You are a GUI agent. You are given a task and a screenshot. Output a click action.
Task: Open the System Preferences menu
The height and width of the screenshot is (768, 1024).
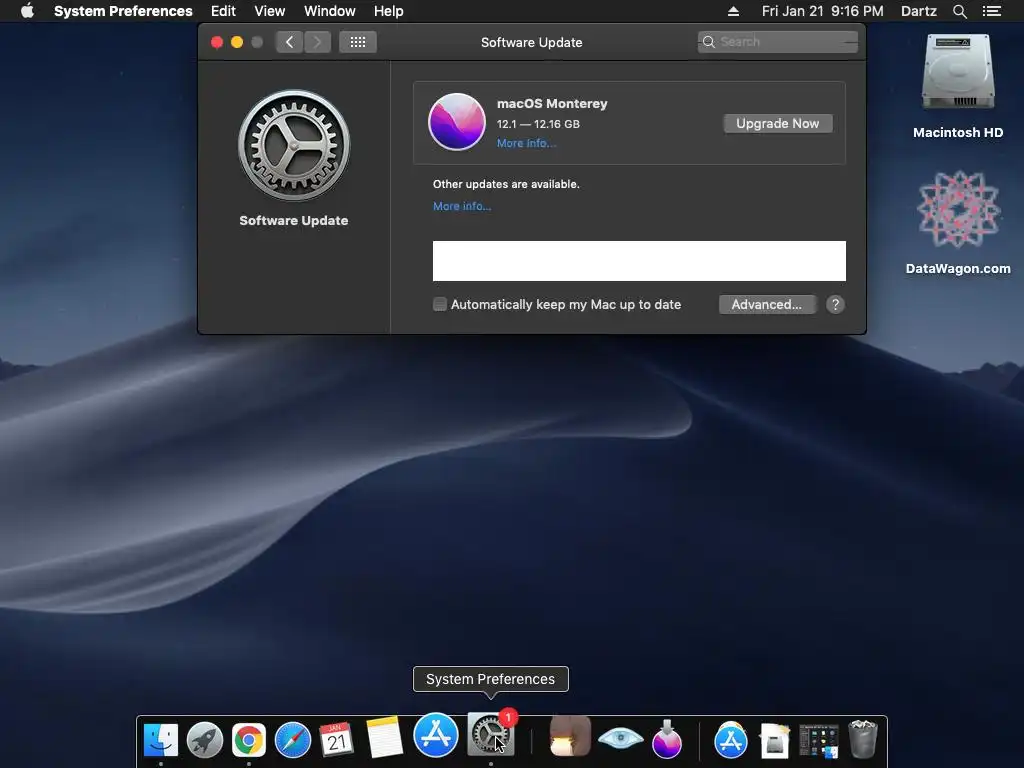123,11
